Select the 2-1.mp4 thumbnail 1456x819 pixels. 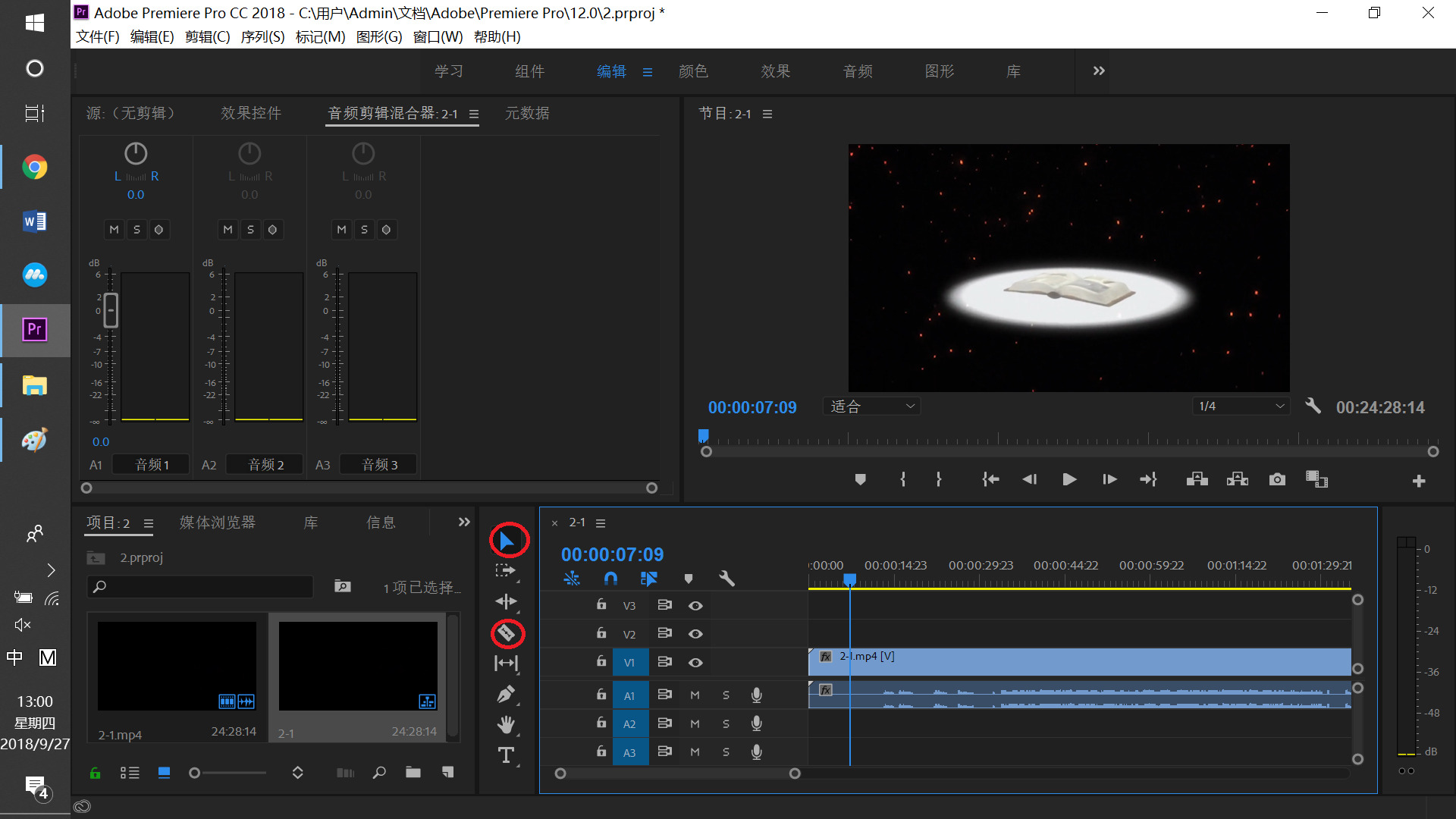point(177,666)
